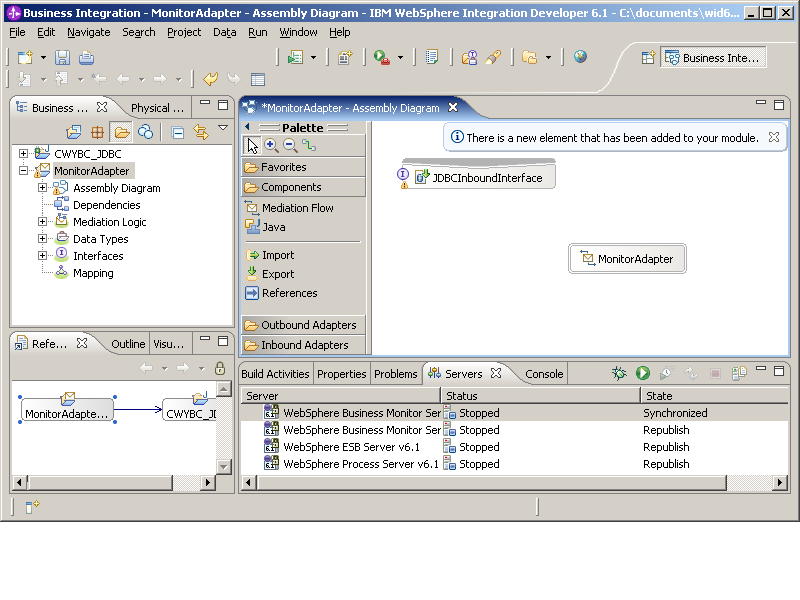Open the Outbound Adapters palette drawer
Viewport: 800px width, 600px height.
(x=304, y=325)
